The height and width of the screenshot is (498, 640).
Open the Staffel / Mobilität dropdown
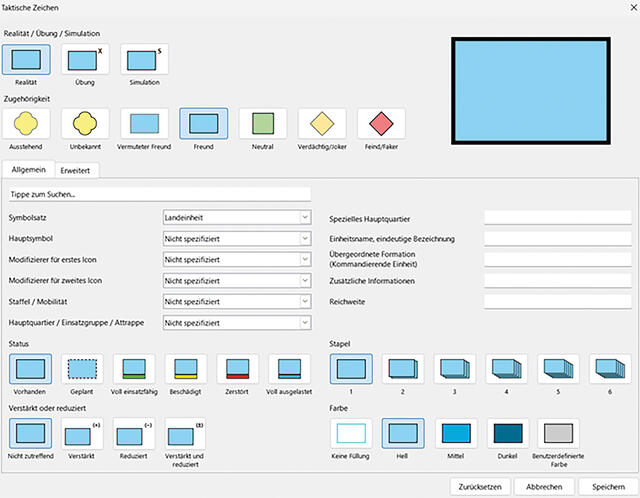(237, 302)
